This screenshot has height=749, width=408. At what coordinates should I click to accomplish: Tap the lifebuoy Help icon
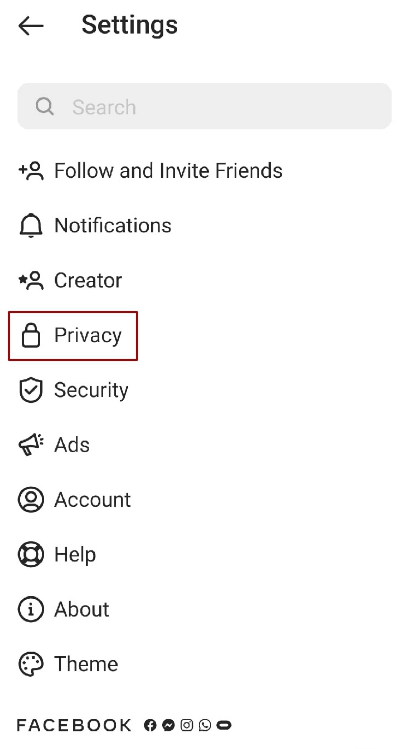(x=31, y=555)
